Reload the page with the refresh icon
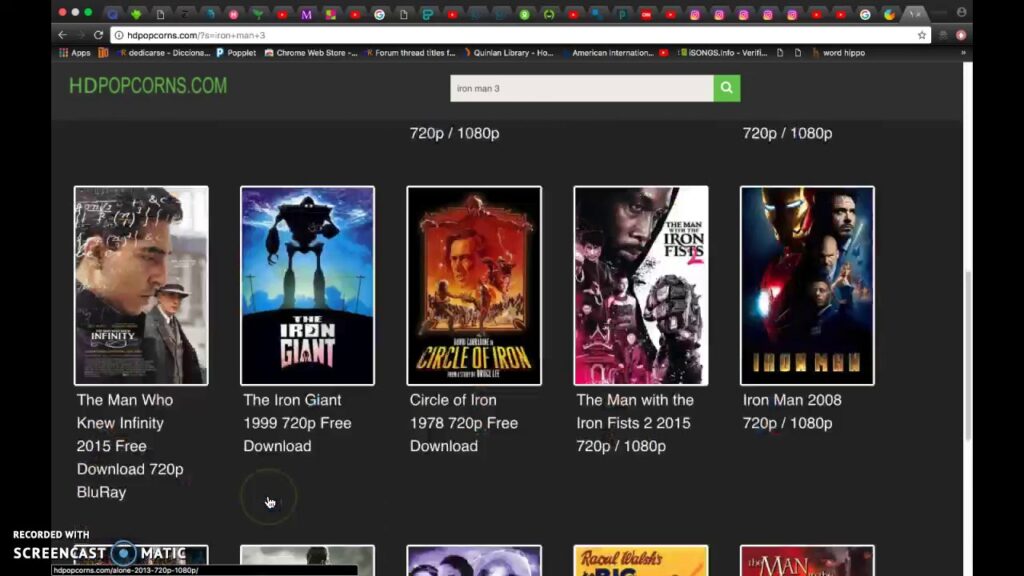Viewport: 1024px width, 576px height. click(99, 35)
